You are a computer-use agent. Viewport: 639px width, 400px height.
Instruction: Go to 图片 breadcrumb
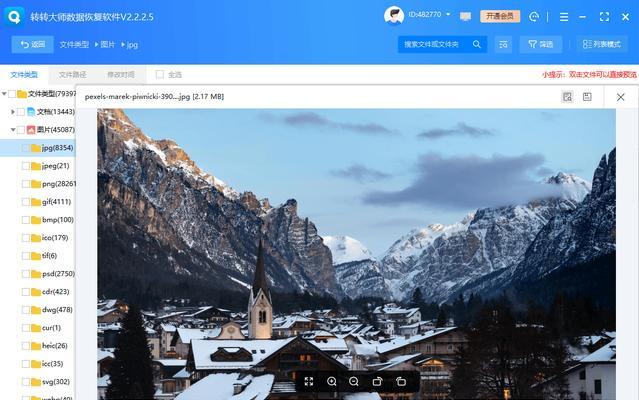click(x=108, y=44)
